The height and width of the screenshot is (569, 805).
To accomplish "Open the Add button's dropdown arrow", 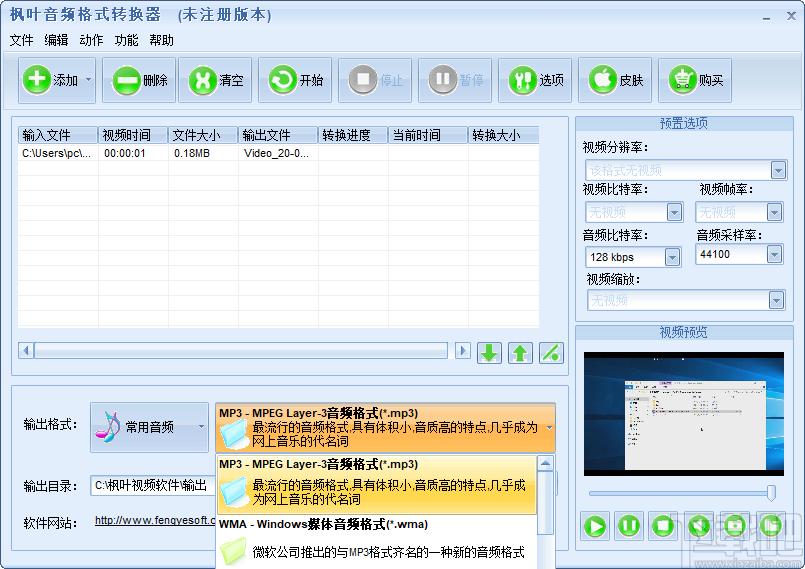I will (89, 81).
